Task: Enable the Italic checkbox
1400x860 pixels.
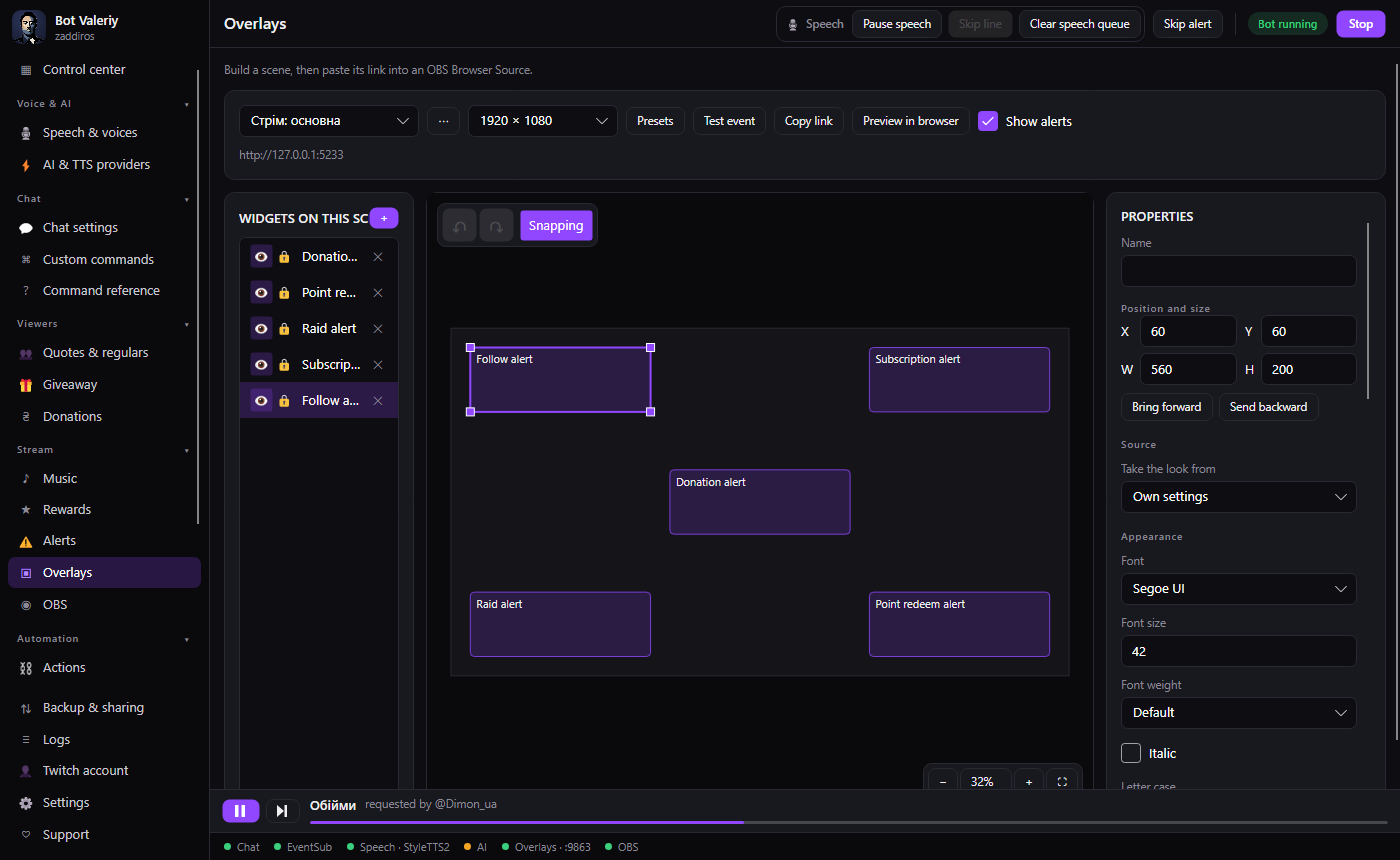Action: [1131, 753]
